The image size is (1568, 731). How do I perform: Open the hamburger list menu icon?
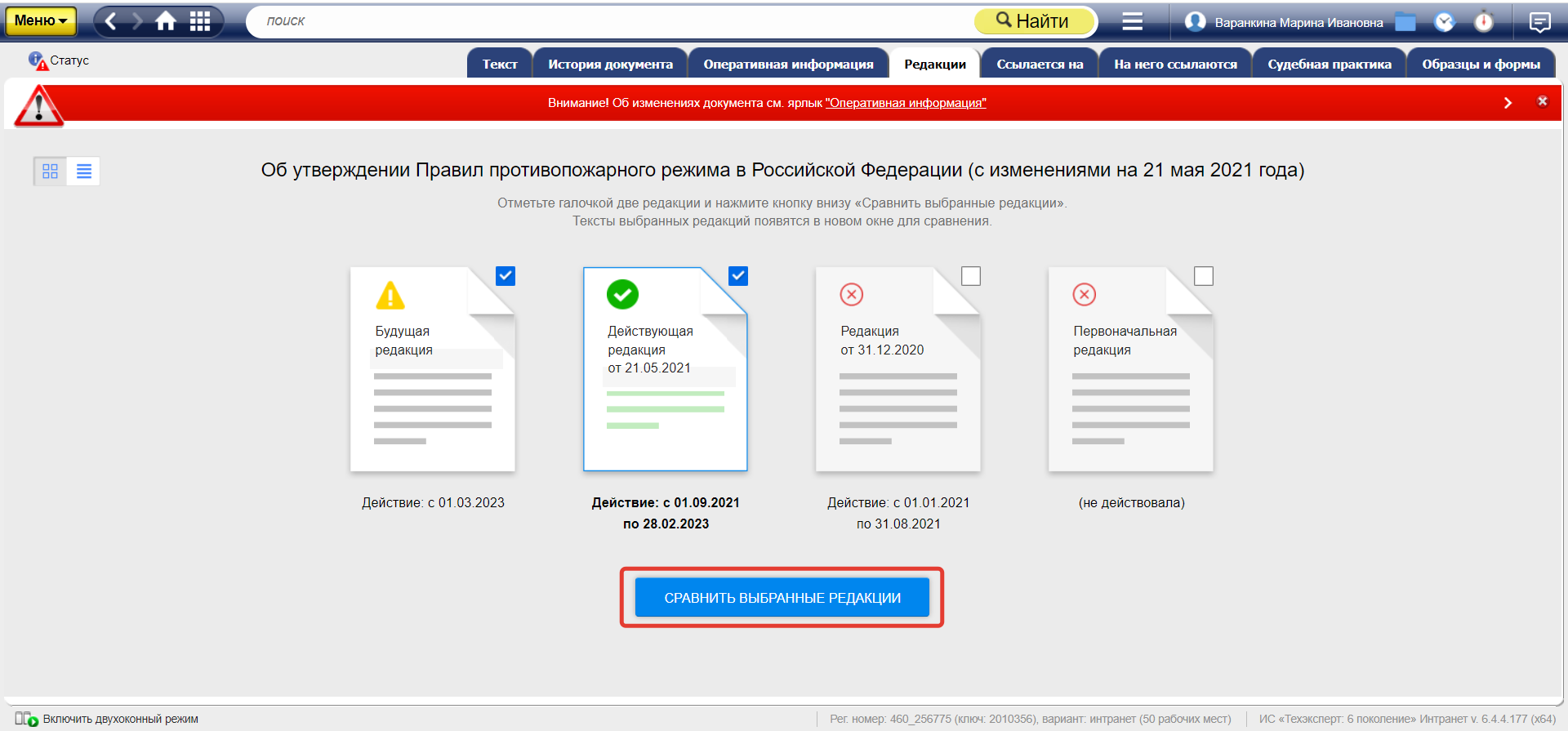pyautogui.click(x=1132, y=21)
